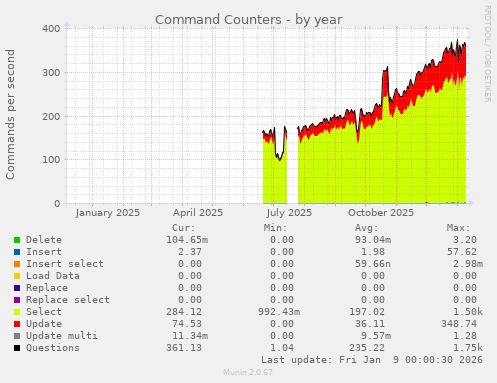Image resolution: width=497 pixels, height=383 pixels.
Task: Click the 'Delete' legend label
Action: click(44, 240)
